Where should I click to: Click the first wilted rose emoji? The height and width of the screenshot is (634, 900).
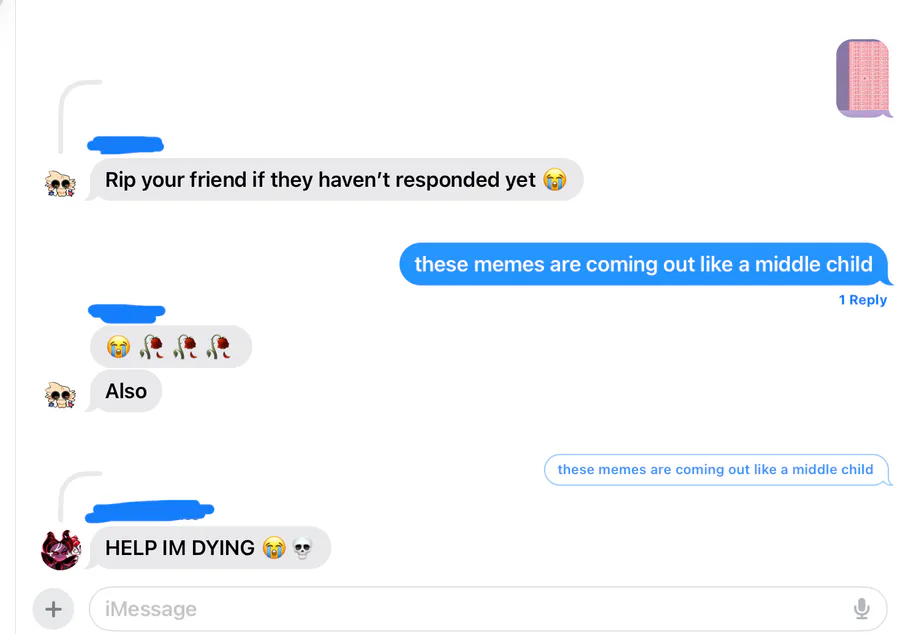(152, 347)
